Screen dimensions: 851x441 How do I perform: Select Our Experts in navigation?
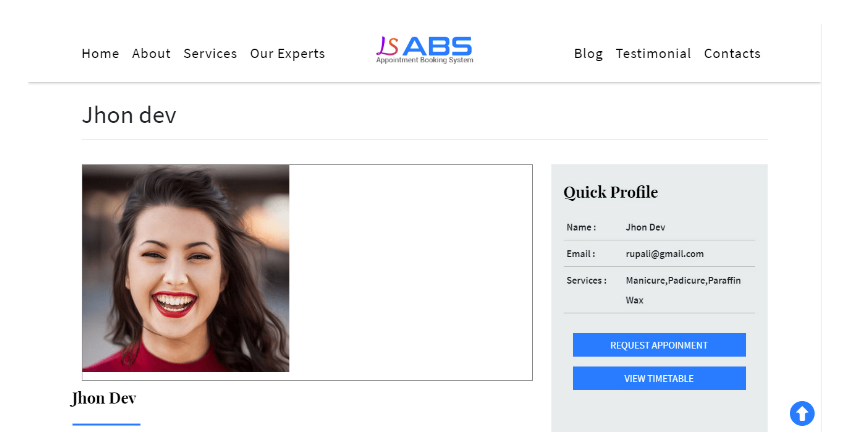(287, 54)
